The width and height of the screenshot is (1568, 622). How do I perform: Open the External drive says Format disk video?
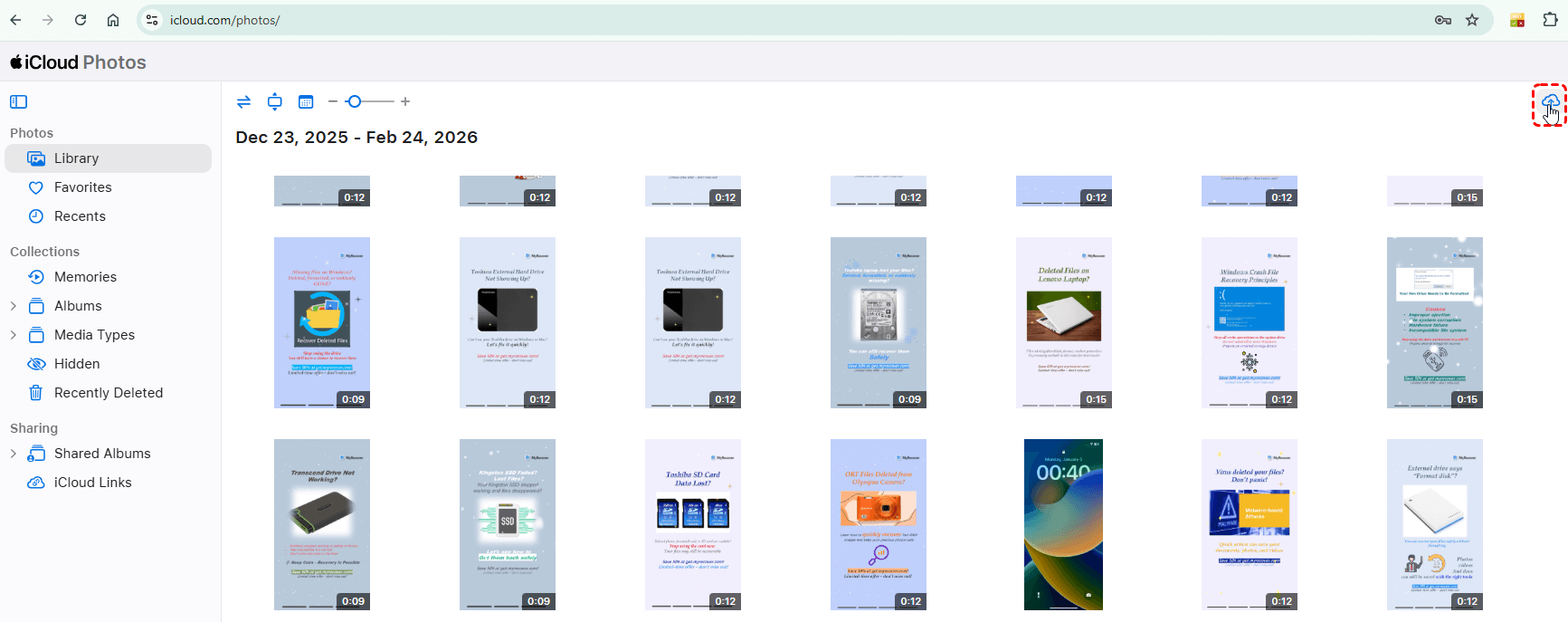click(1435, 525)
